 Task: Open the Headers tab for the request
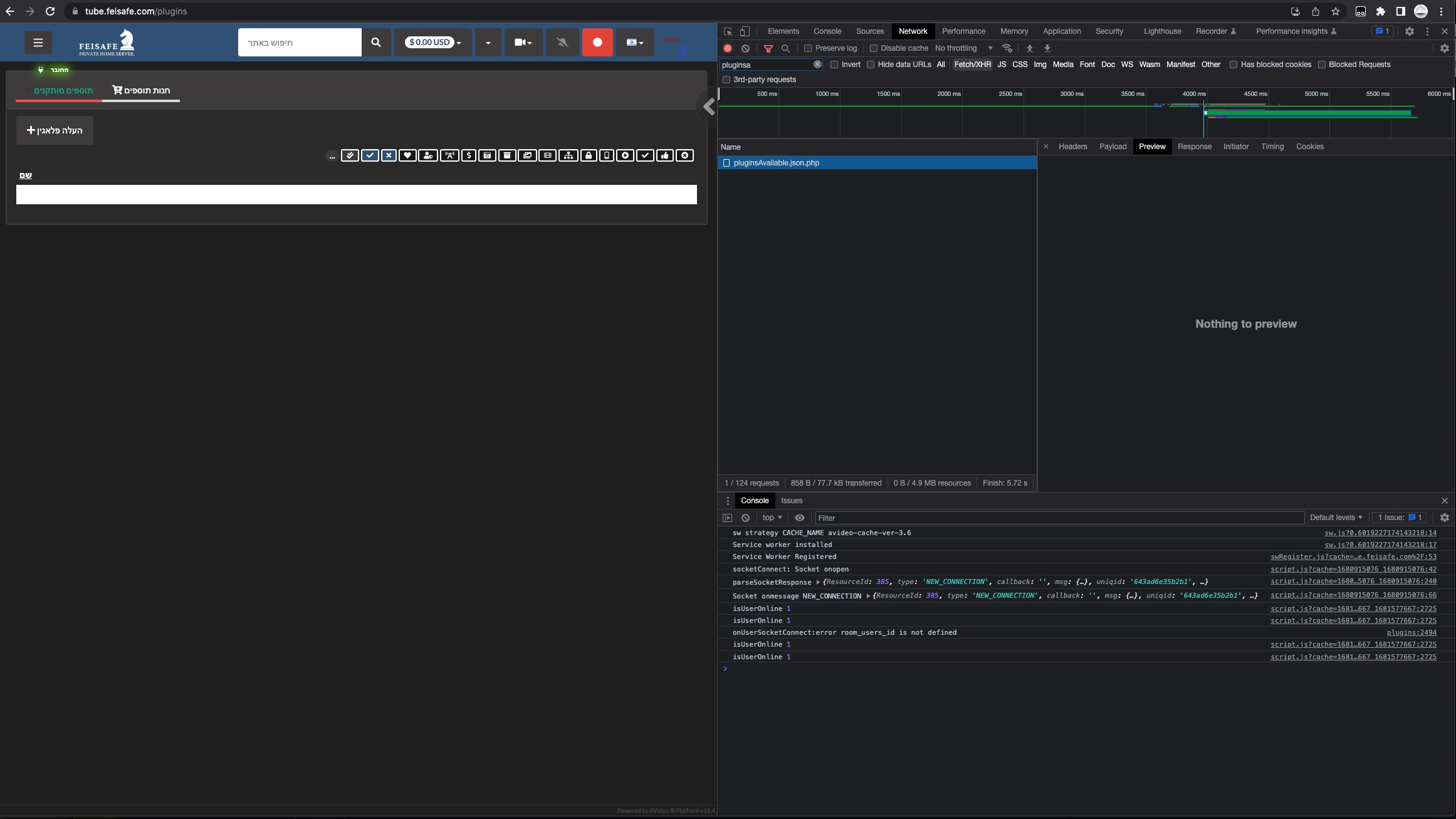pyautogui.click(x=1073, y=146)
